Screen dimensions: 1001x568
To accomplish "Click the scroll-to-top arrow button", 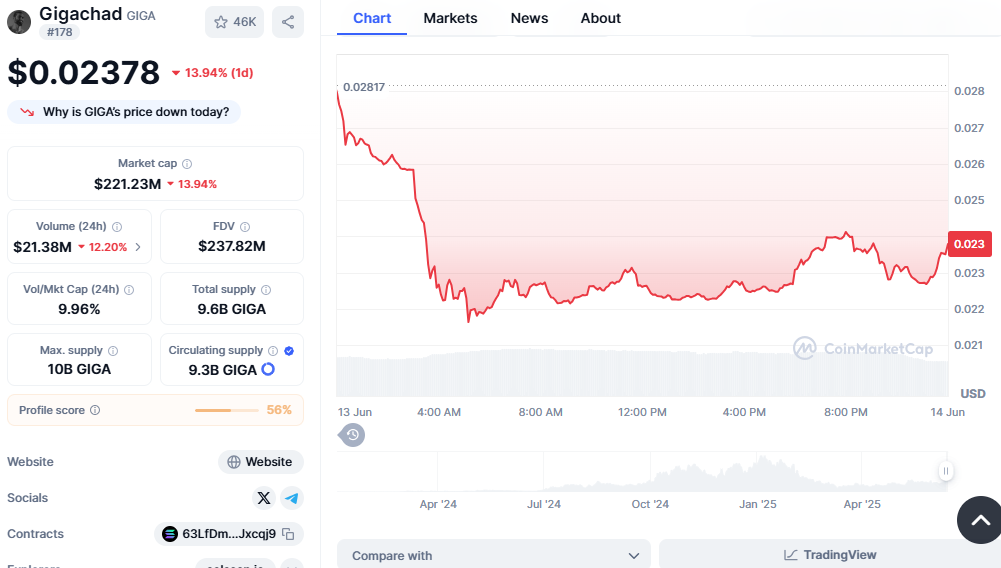I will 980,520.
